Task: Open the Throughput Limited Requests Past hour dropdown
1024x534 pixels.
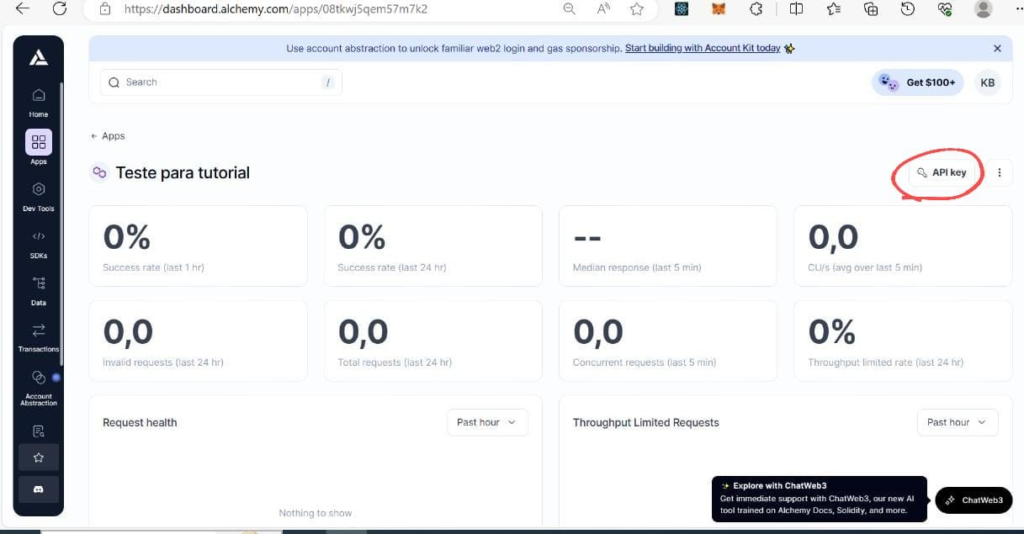Action: (957, 422)
